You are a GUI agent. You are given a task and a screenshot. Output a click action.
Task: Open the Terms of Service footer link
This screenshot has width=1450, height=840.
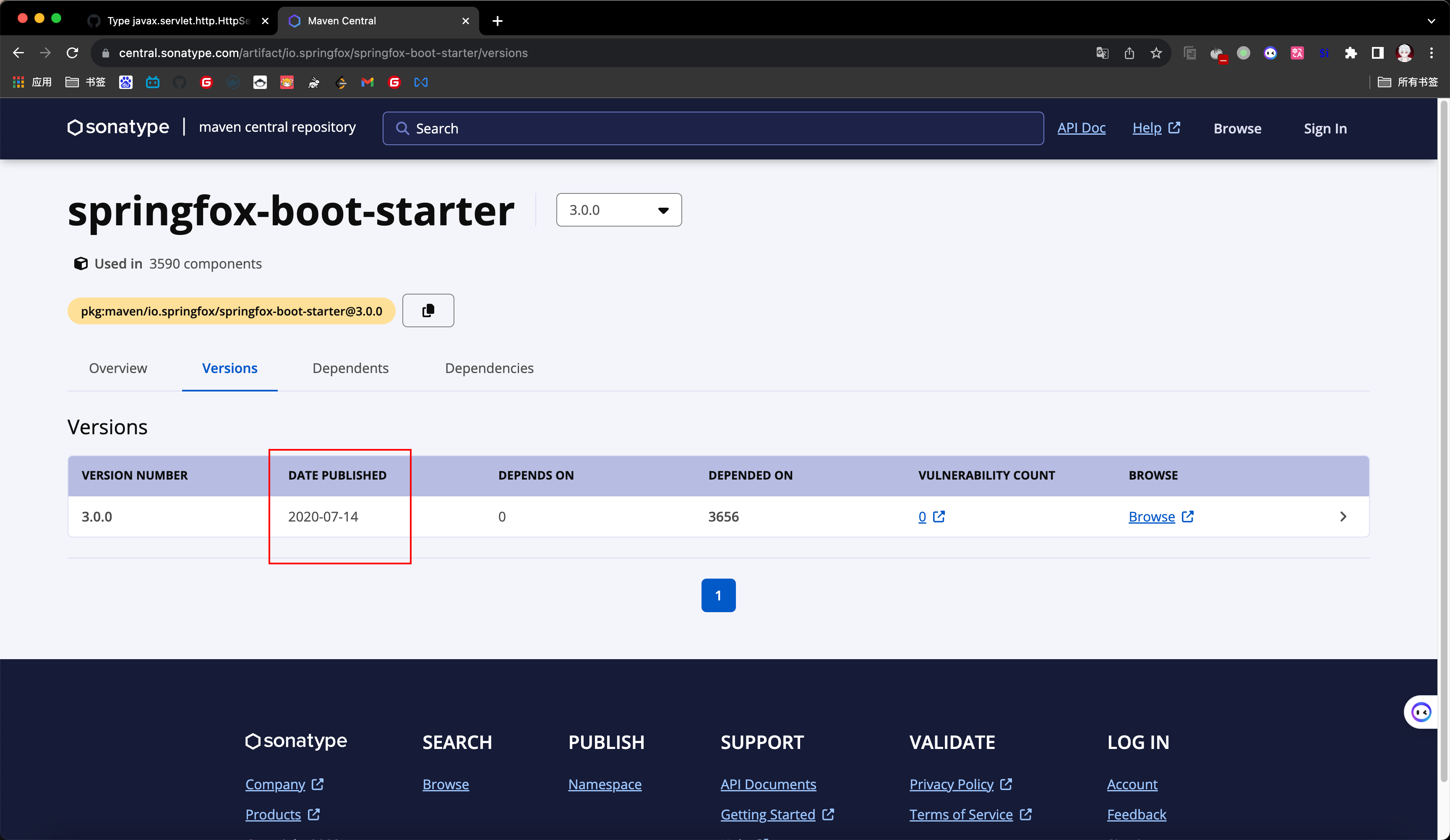961,814
